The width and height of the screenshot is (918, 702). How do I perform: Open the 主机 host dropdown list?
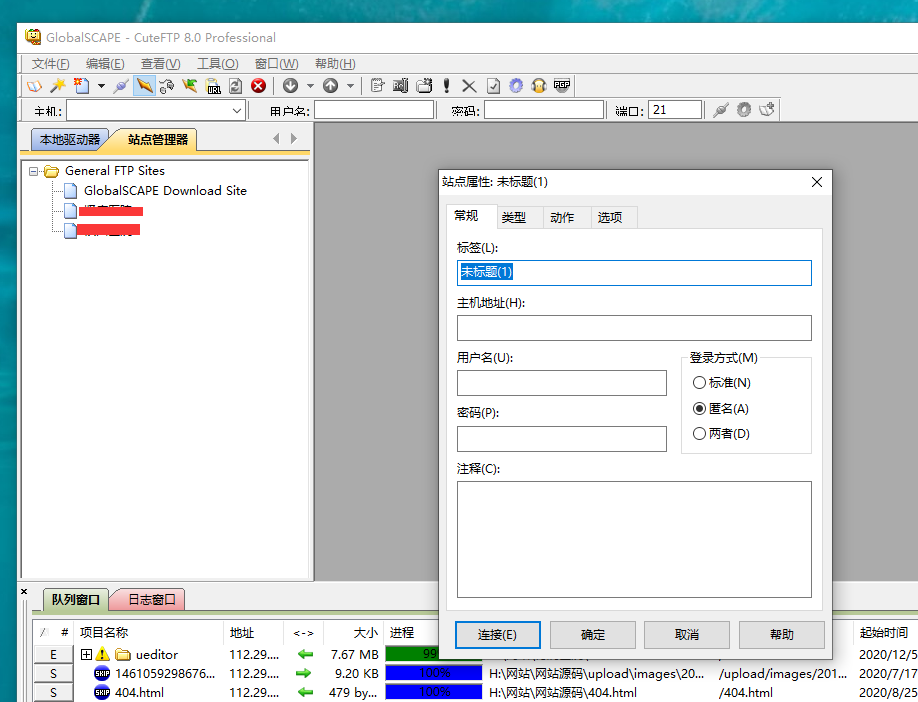(x=237, y=110)
